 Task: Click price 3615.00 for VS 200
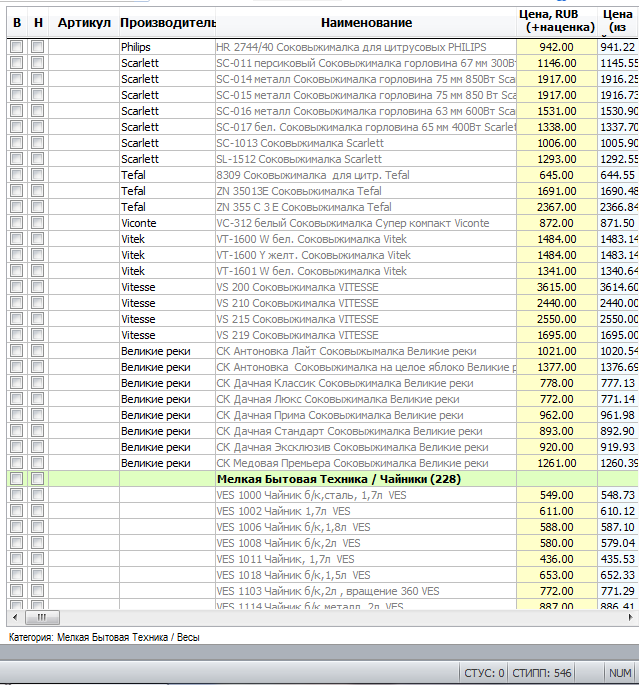coord(556,287)
